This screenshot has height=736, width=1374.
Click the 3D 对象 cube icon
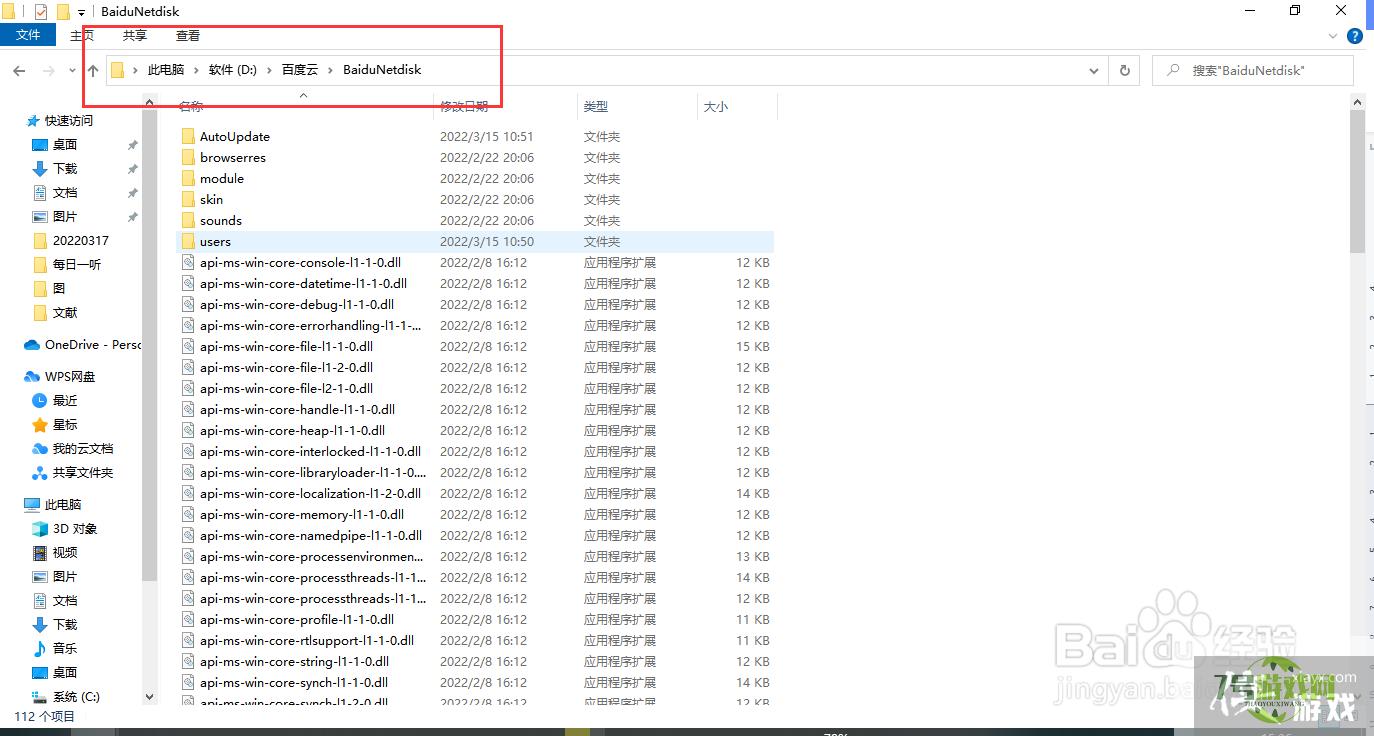(x=40, y=529)
